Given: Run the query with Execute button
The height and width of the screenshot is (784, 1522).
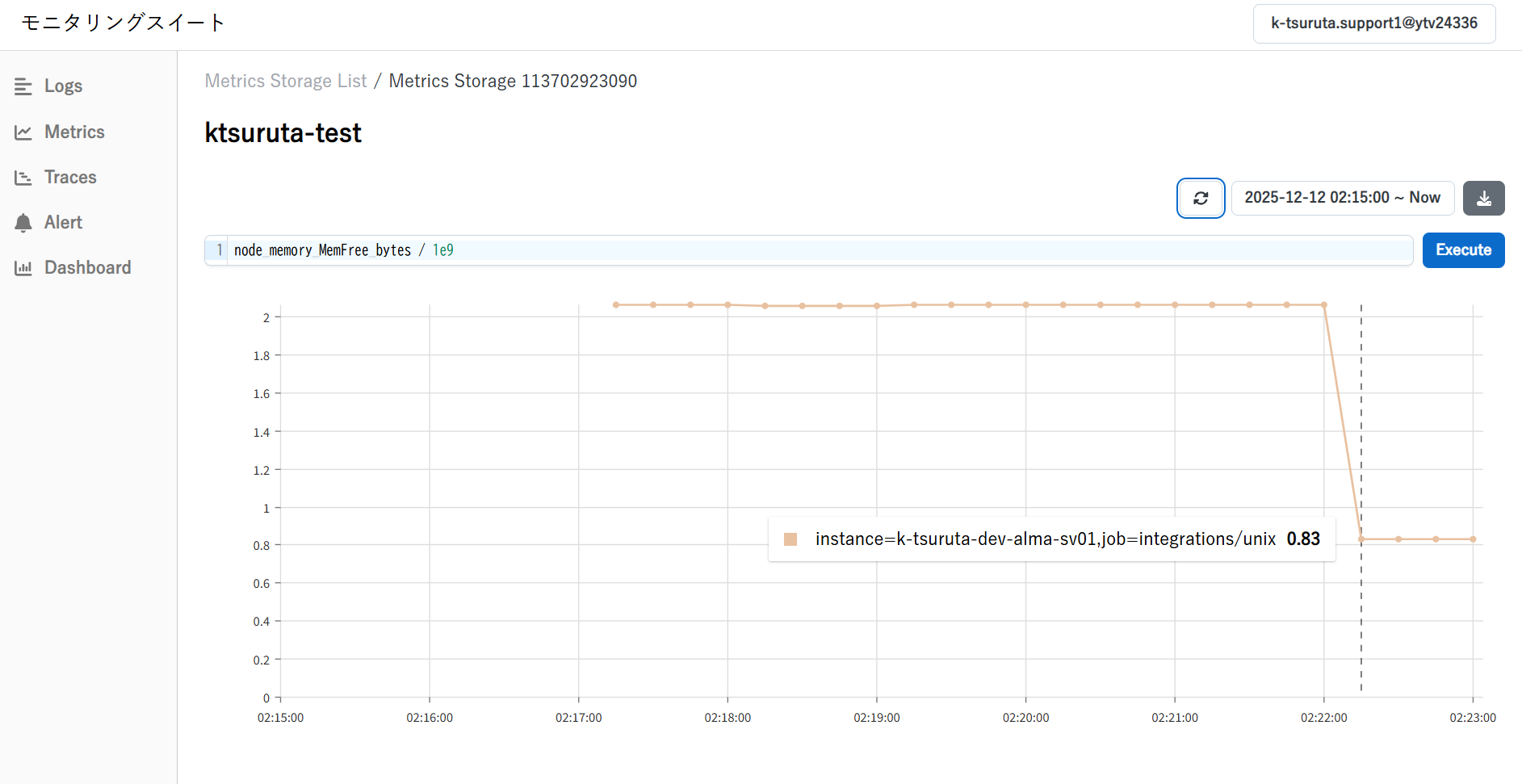Looking at the screenshot, I should pyautogui.click(x=1463, y=250).
